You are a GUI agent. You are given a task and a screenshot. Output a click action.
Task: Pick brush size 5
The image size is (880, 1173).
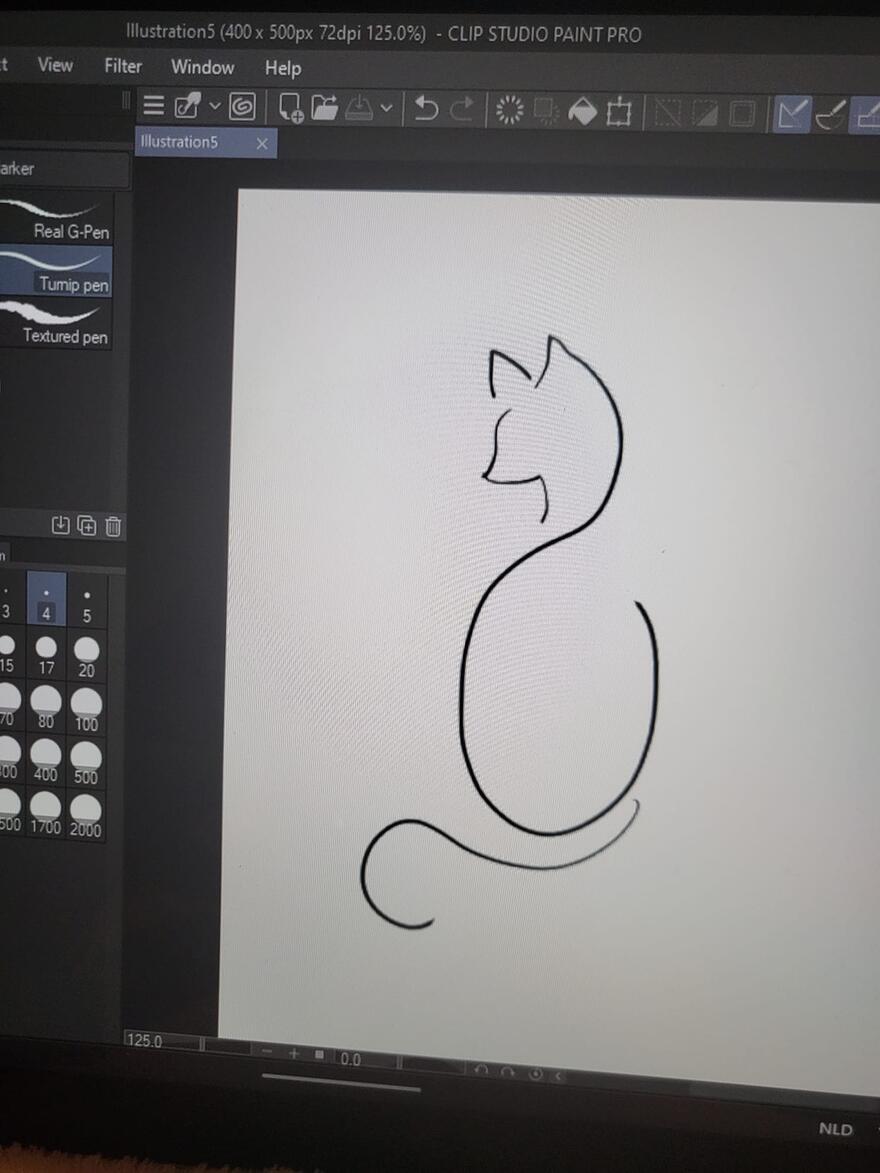[87, 601]
